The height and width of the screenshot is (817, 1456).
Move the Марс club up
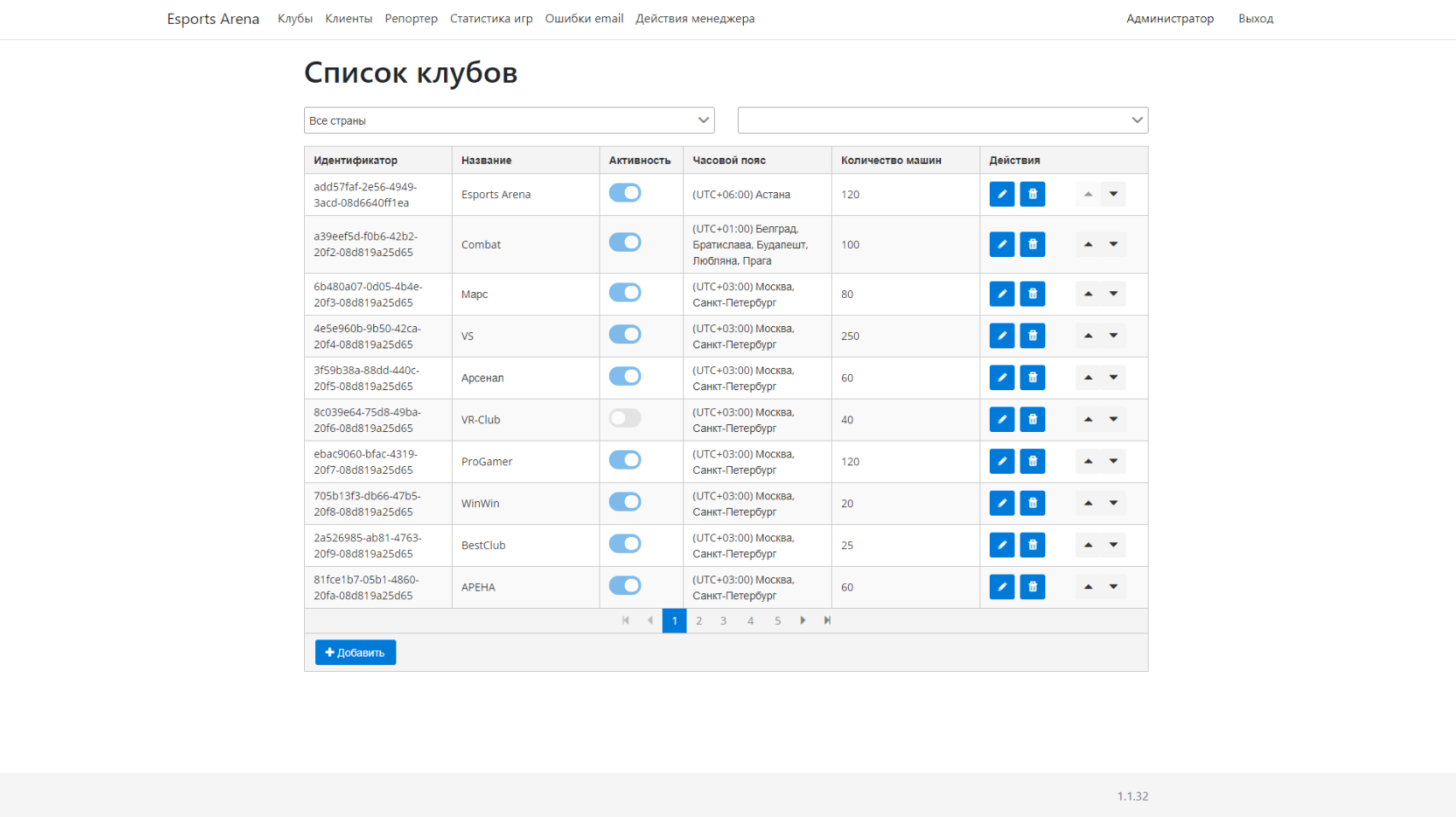click(1088, 294)
